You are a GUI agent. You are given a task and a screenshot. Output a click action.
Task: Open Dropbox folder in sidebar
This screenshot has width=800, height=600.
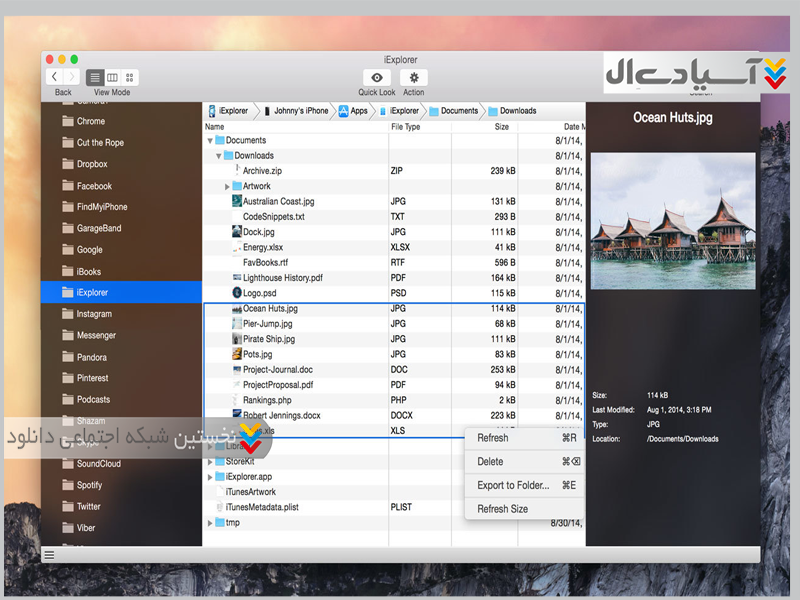91,164
